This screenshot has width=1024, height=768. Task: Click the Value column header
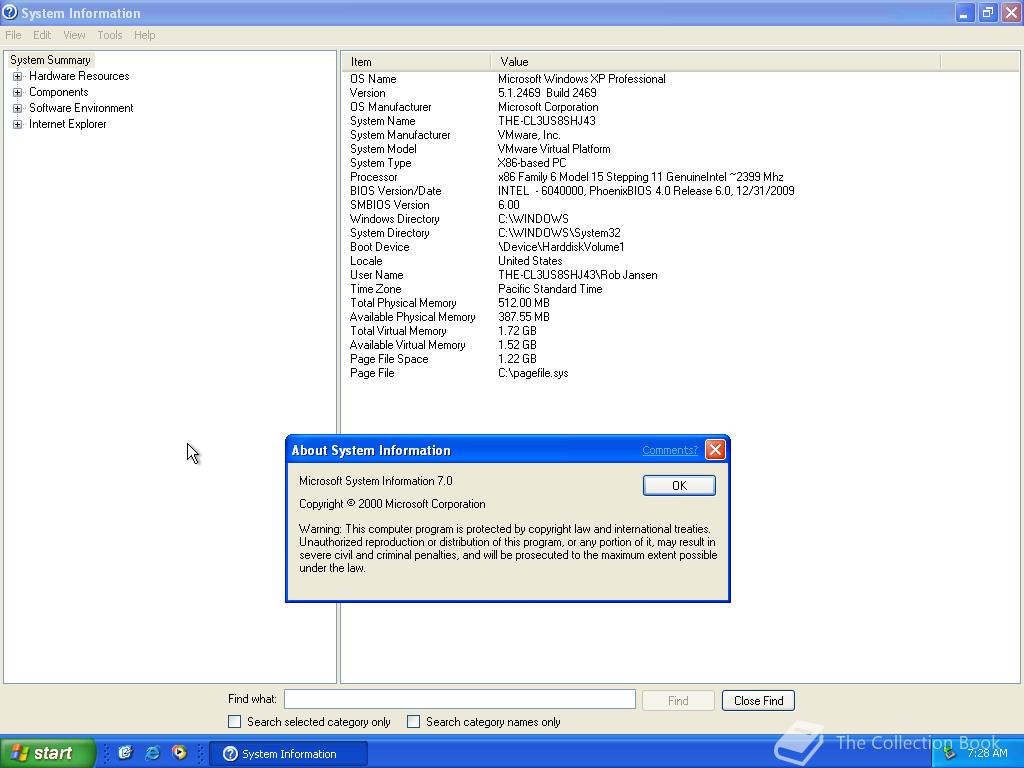[x=716, y=62]
